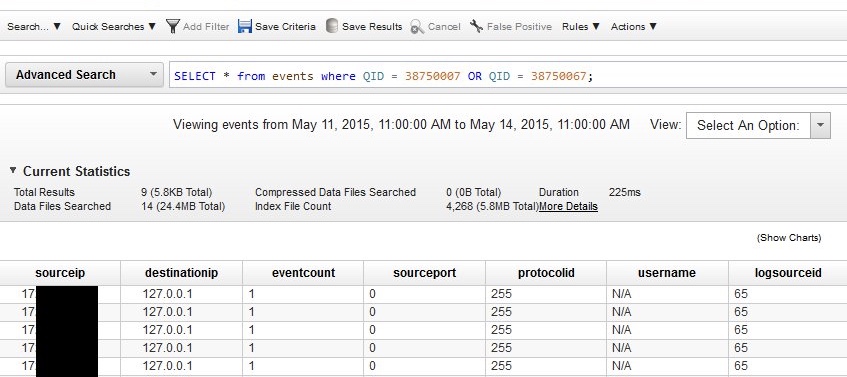Image resolution: width=847 pixels, height=377 pixels.
Task: Click 127.0.0.1 in the fifth result row
Action: [167, 366]
